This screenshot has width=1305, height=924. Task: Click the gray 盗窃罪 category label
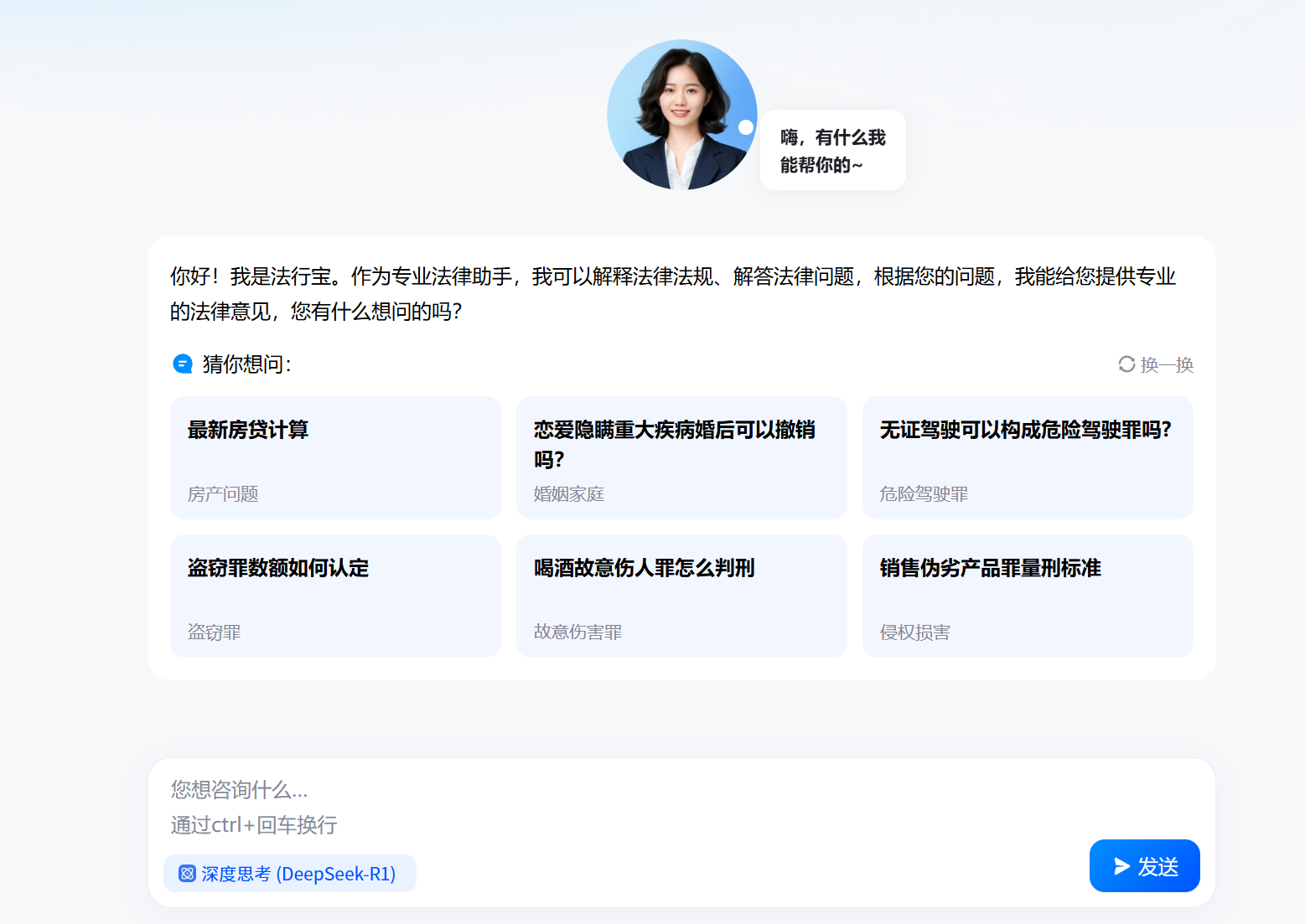[215, 632]
